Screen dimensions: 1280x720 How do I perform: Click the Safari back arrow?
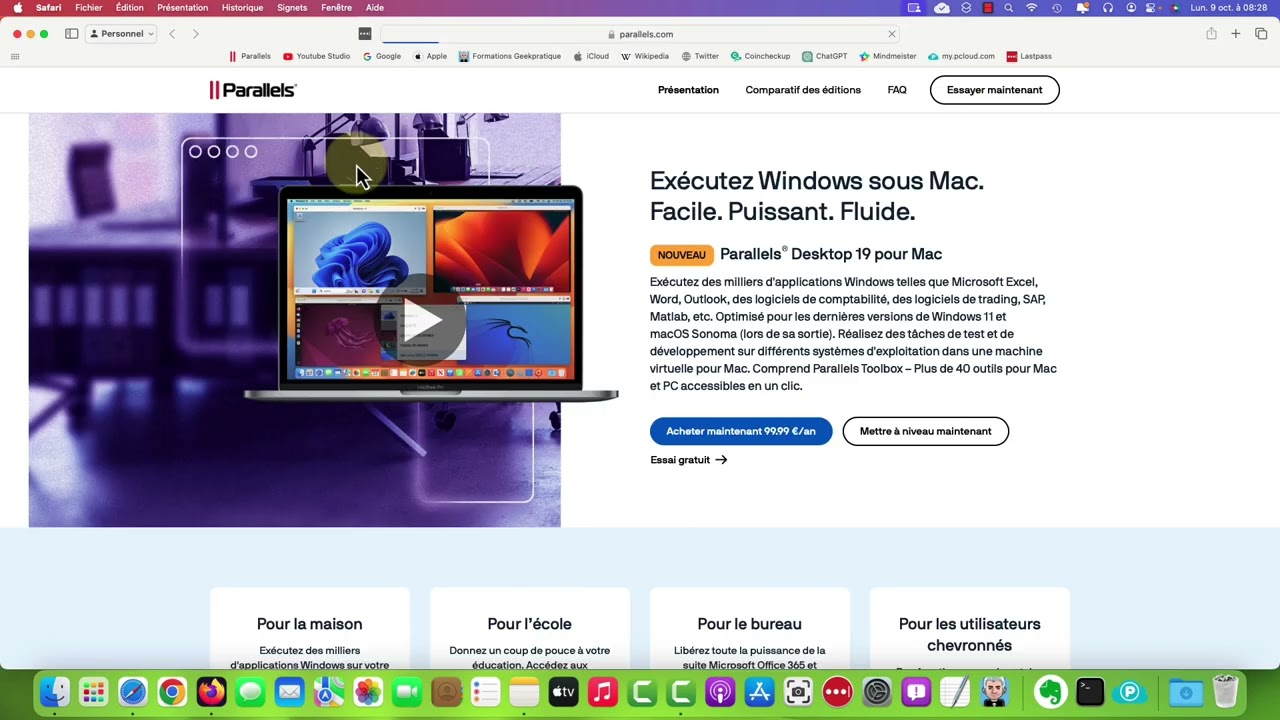172,34
